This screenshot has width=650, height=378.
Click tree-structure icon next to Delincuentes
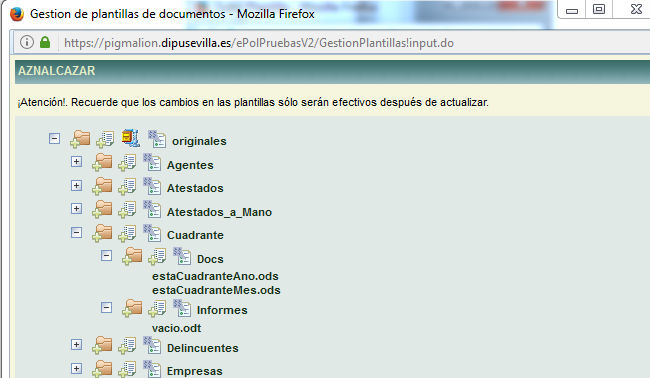click(x=152, y=345)
